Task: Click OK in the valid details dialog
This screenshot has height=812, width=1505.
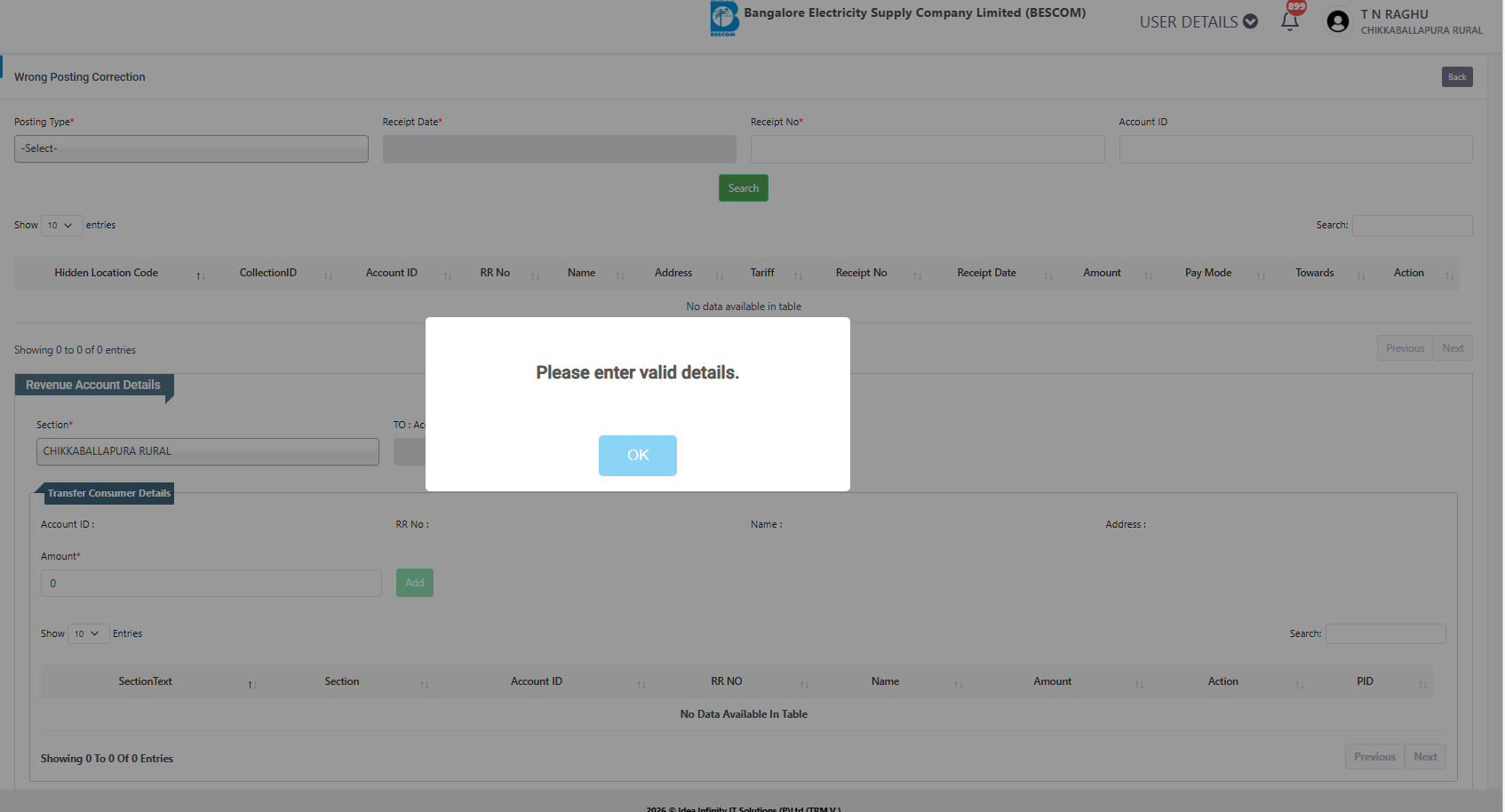Action: click(638, 456)
